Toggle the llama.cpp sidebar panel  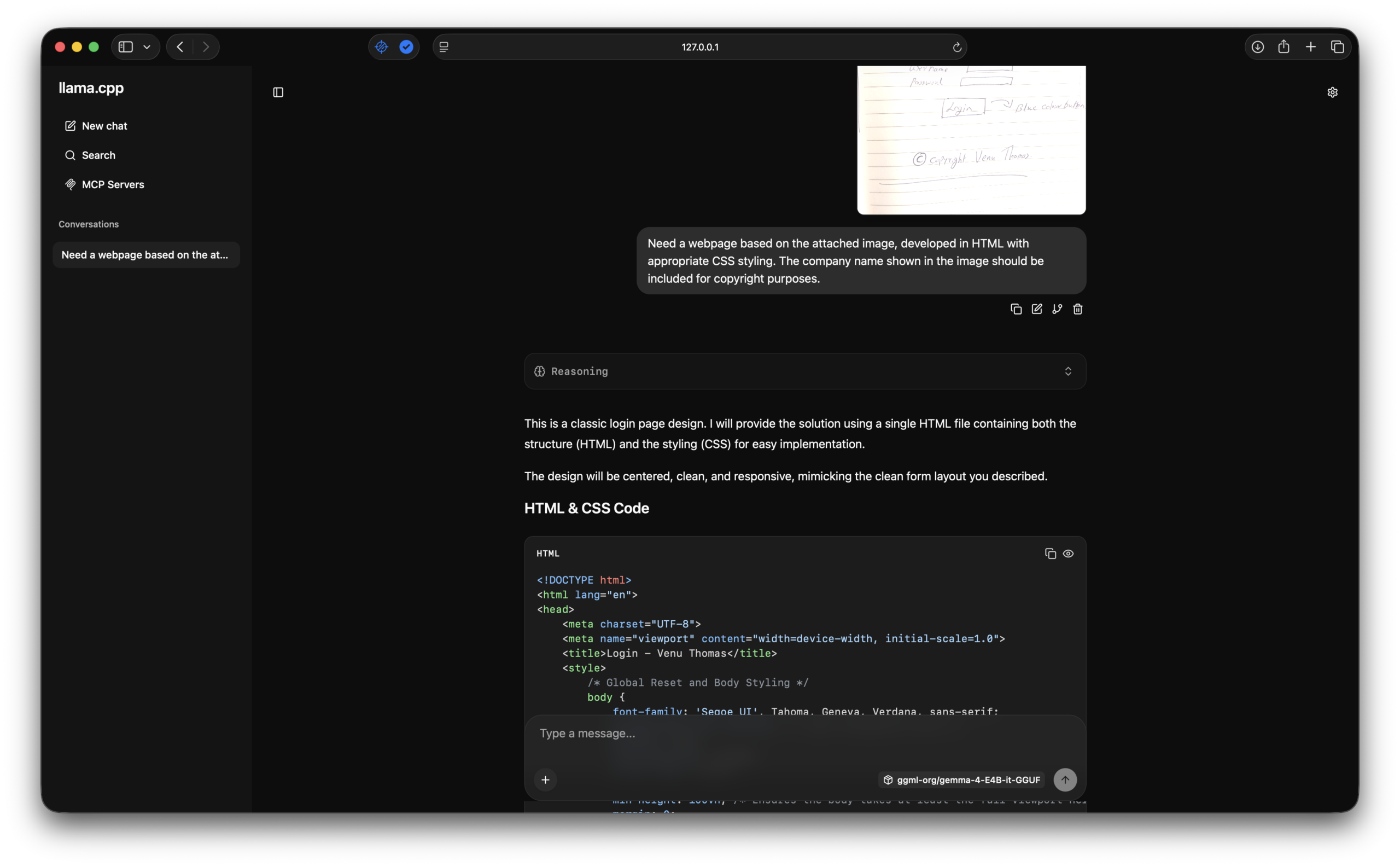[x=278, y=92]
